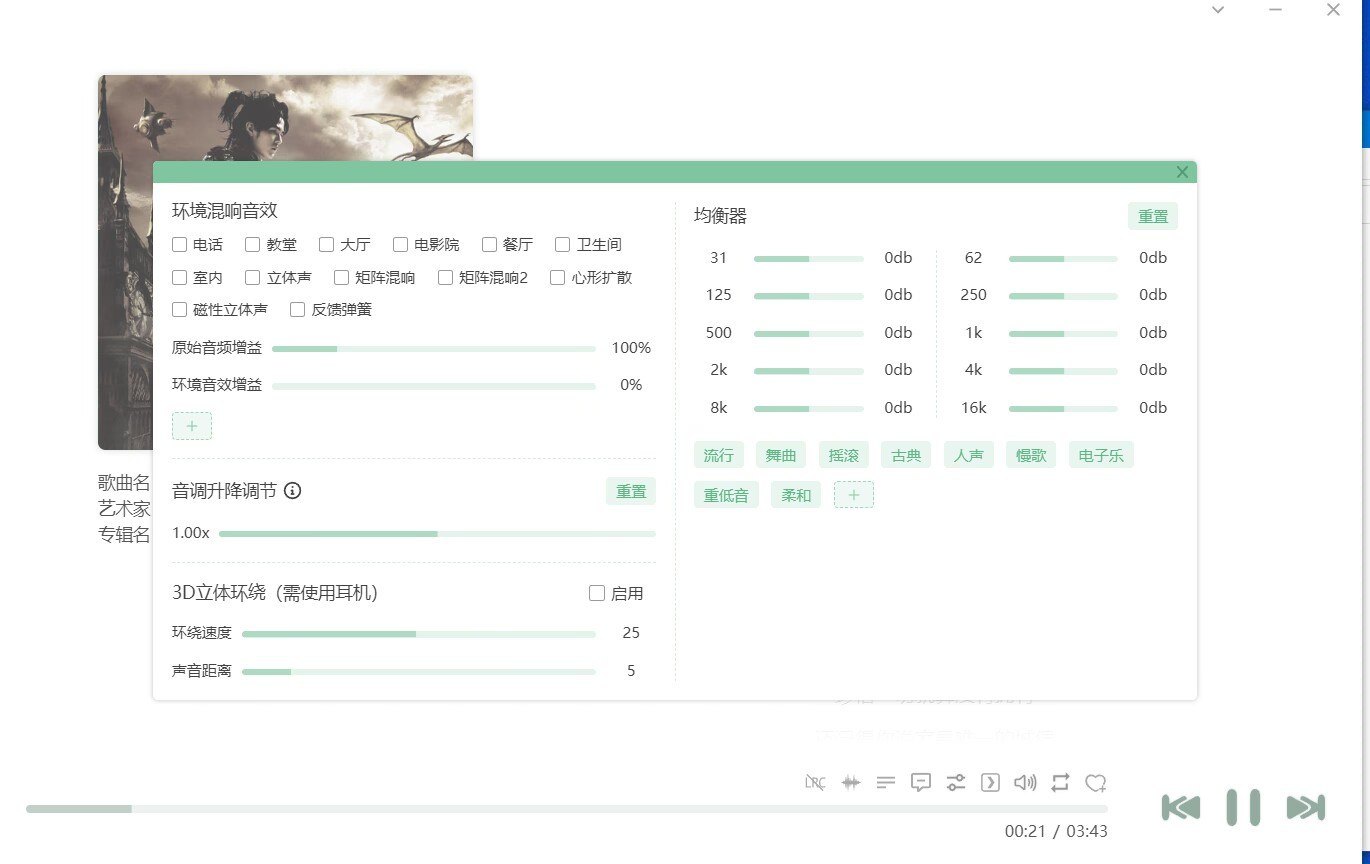Toggle the repeat loop playback icon
1370x864 pixels.
click(1060, 783)
